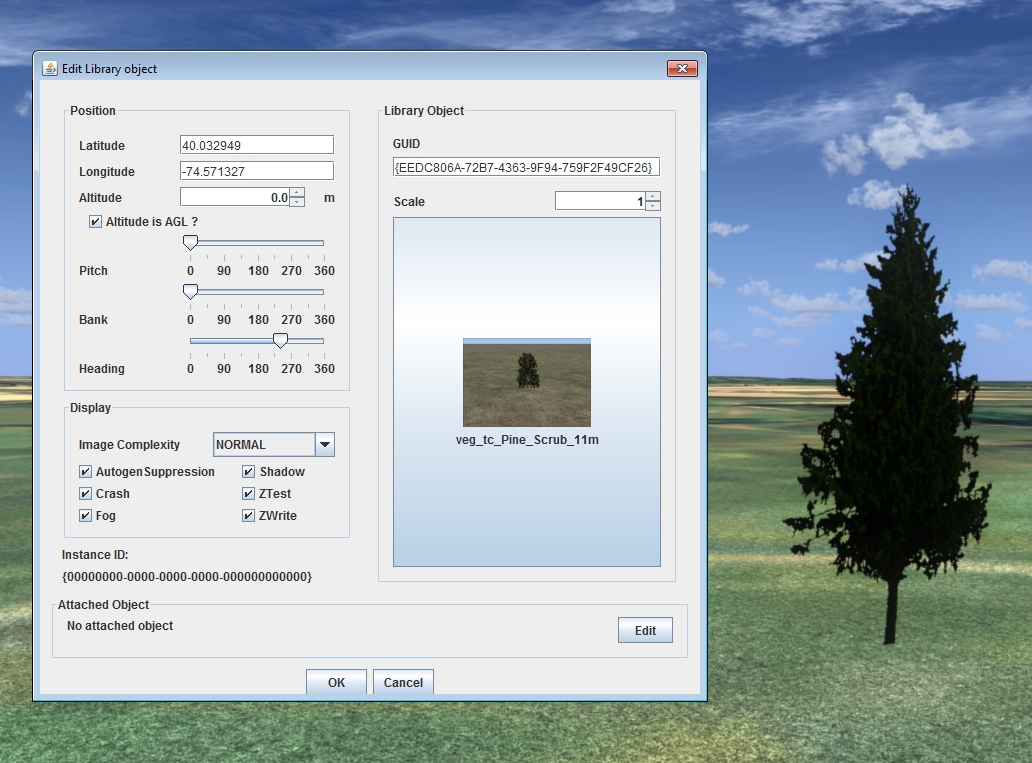Click the Scale spinner down arrow
The image size is (1032, 763).
click(652, 205)
